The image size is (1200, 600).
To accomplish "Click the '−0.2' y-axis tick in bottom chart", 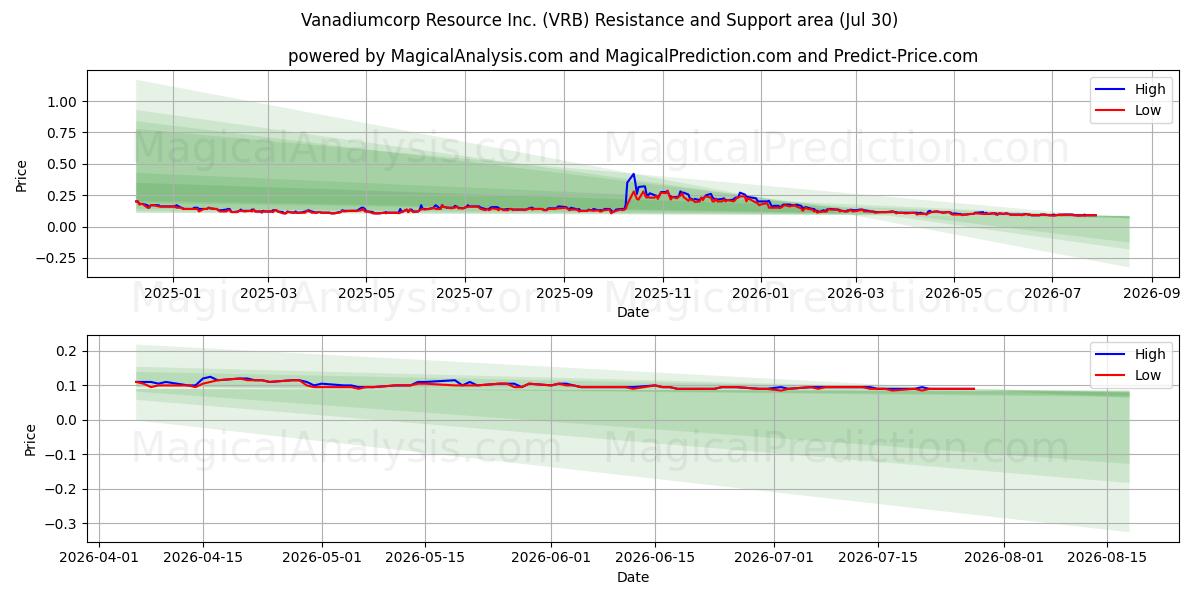I will 63,489.
